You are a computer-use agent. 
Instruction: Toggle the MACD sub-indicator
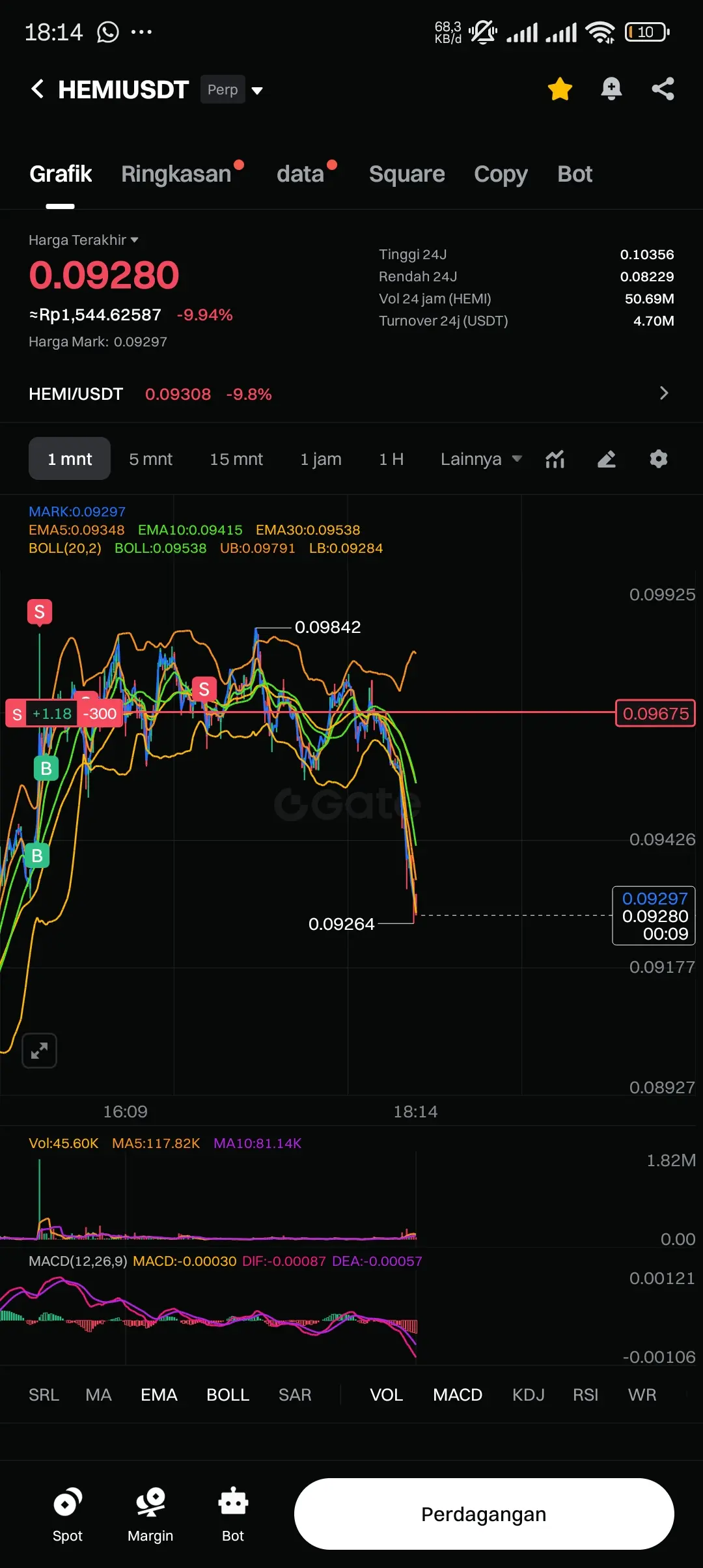[458, 1395]
